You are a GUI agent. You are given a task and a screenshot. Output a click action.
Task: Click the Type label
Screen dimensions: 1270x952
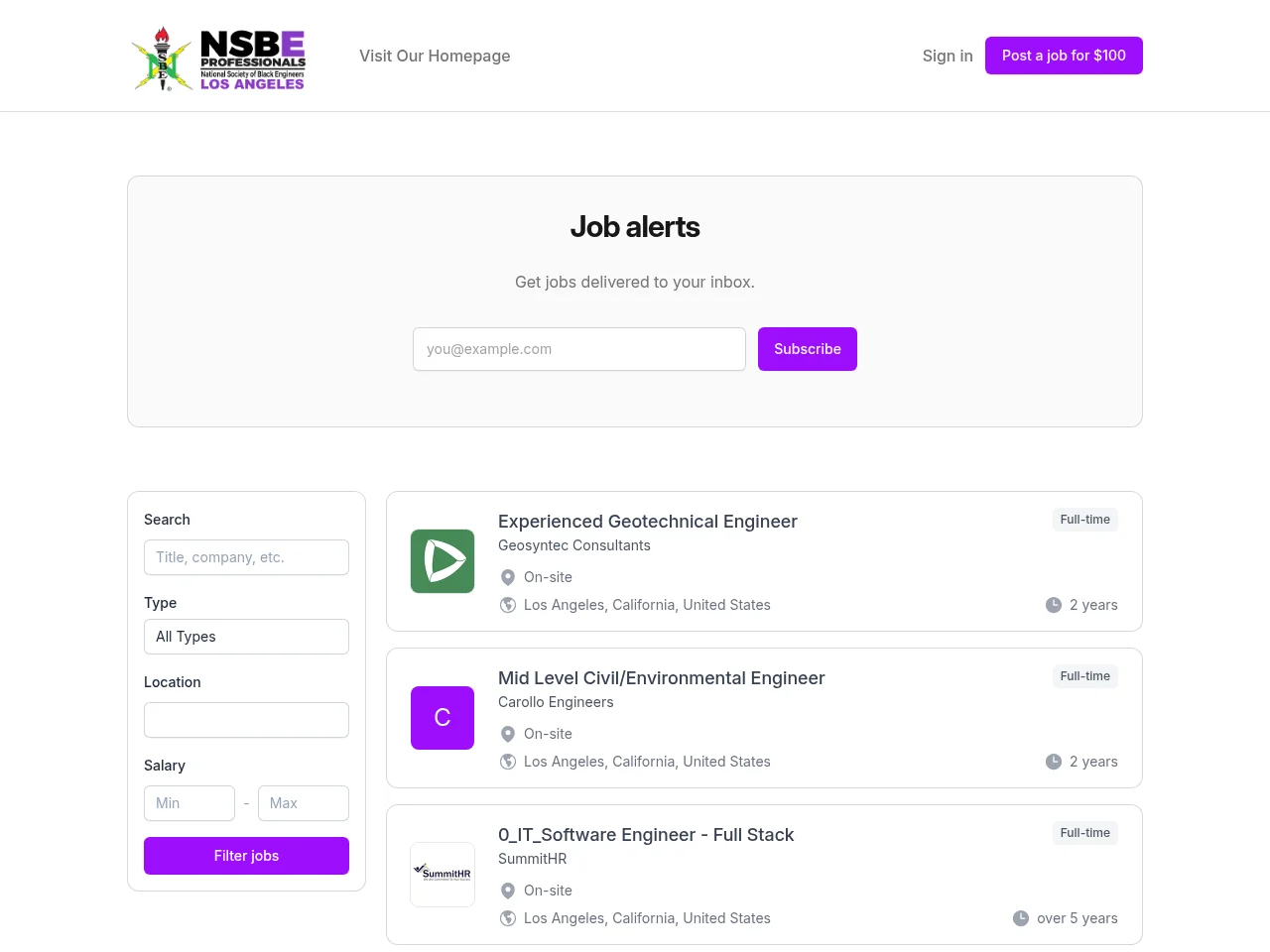pyautogui.click(x=161, y=603)
